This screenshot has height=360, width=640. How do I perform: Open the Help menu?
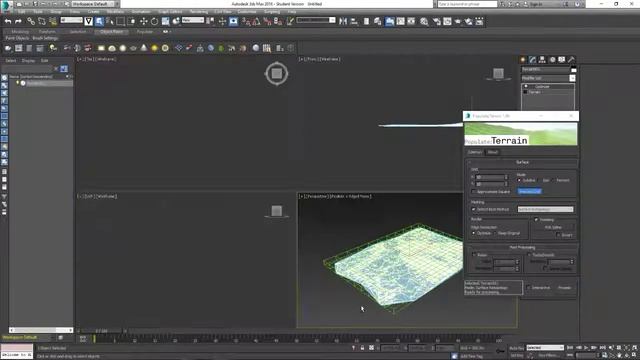click(291, 12)
